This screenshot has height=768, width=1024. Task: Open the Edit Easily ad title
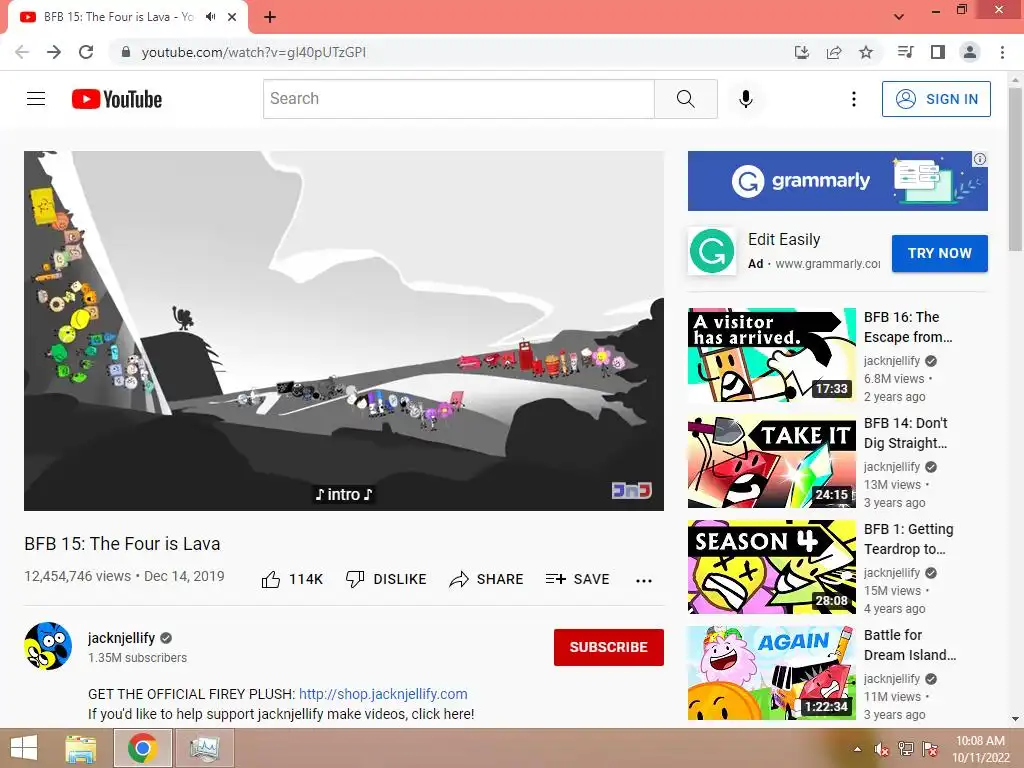(784, 240)
